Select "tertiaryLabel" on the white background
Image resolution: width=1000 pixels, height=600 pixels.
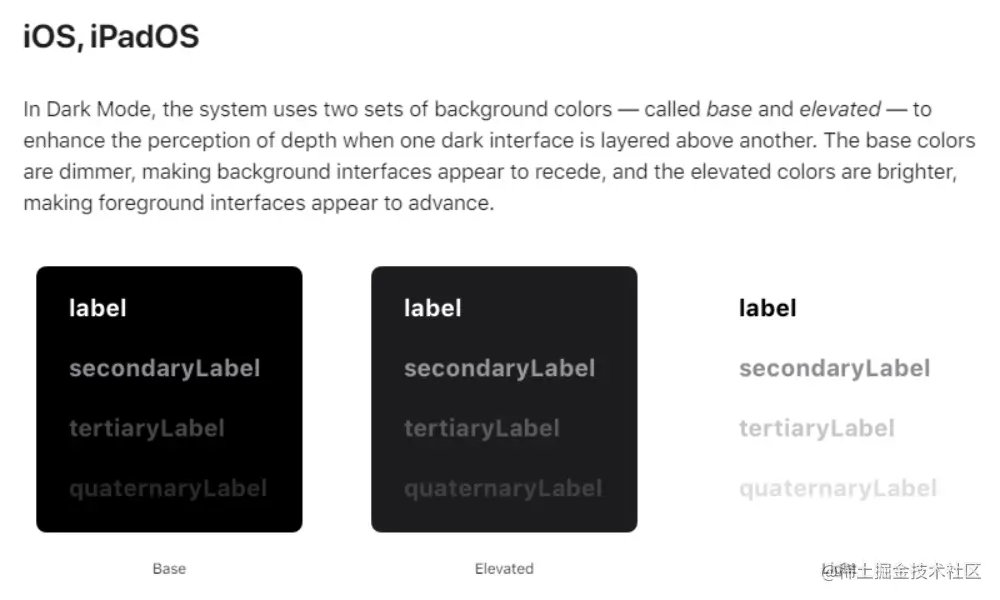point(816,428)
